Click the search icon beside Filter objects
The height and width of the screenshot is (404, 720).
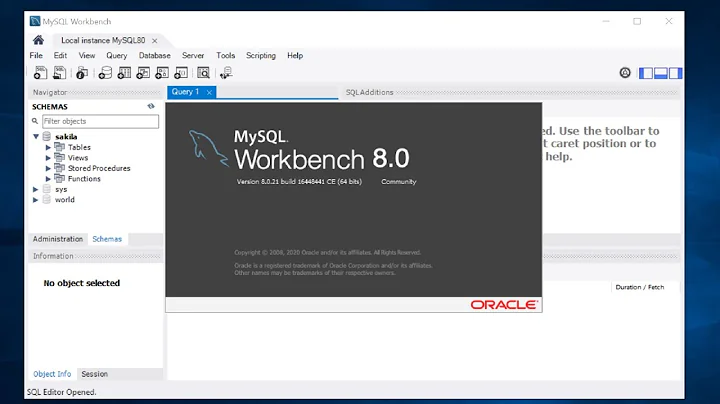point(35,121)
